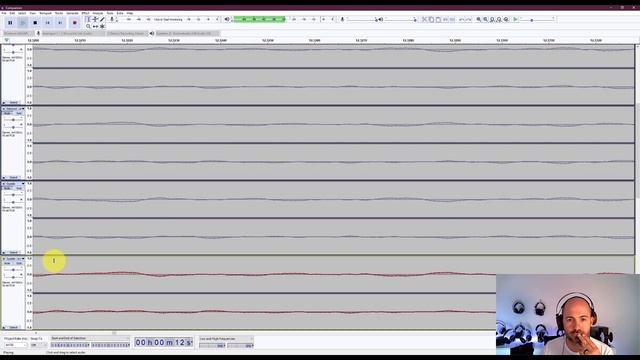Mute the third visible track
This screenshot has width=640, height=360.
tap(7, 188)
